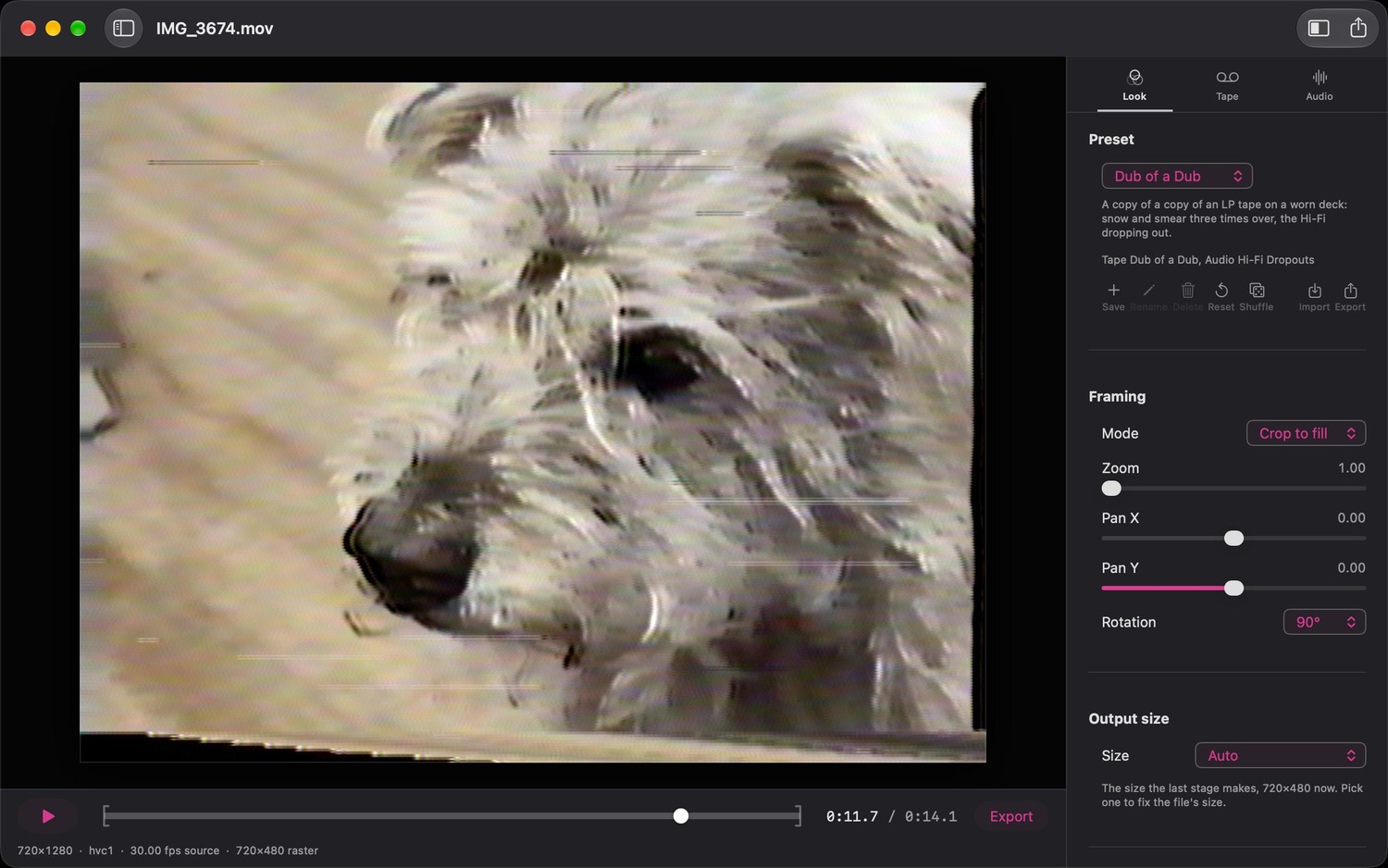
Task: Click the Tape Dub of a Dub summary line
Action: tap(1208, 260)
